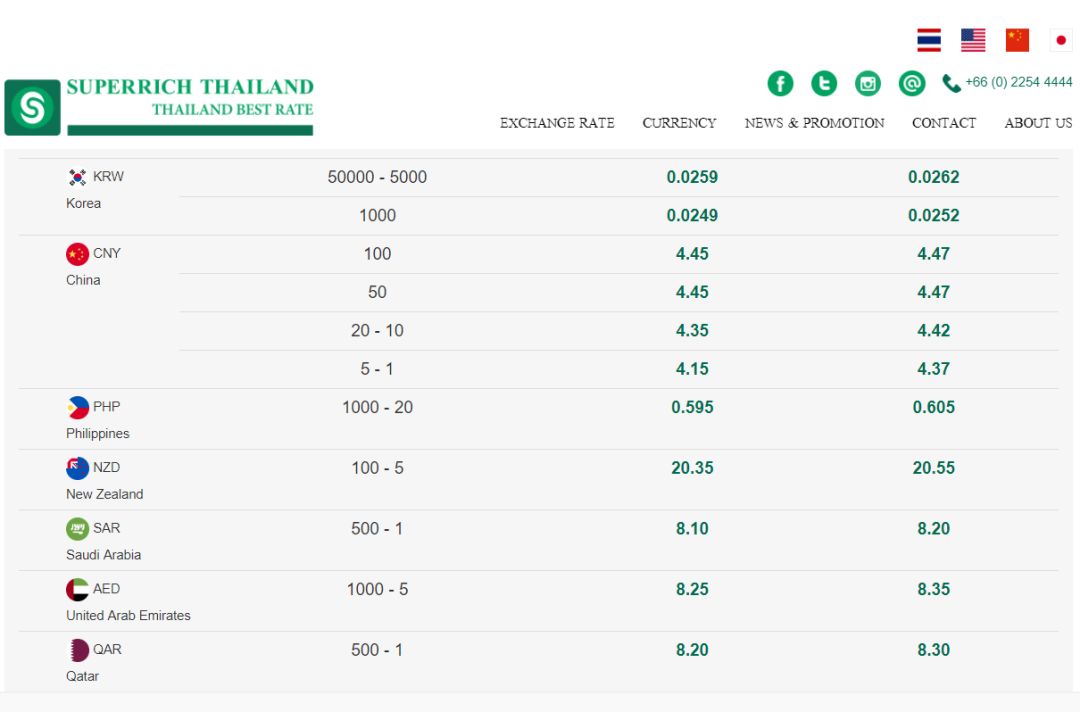The height and width of the screenshot is (712, 1080).
Task: Navigate to the CONTACT page
Action: pos(944,123)
